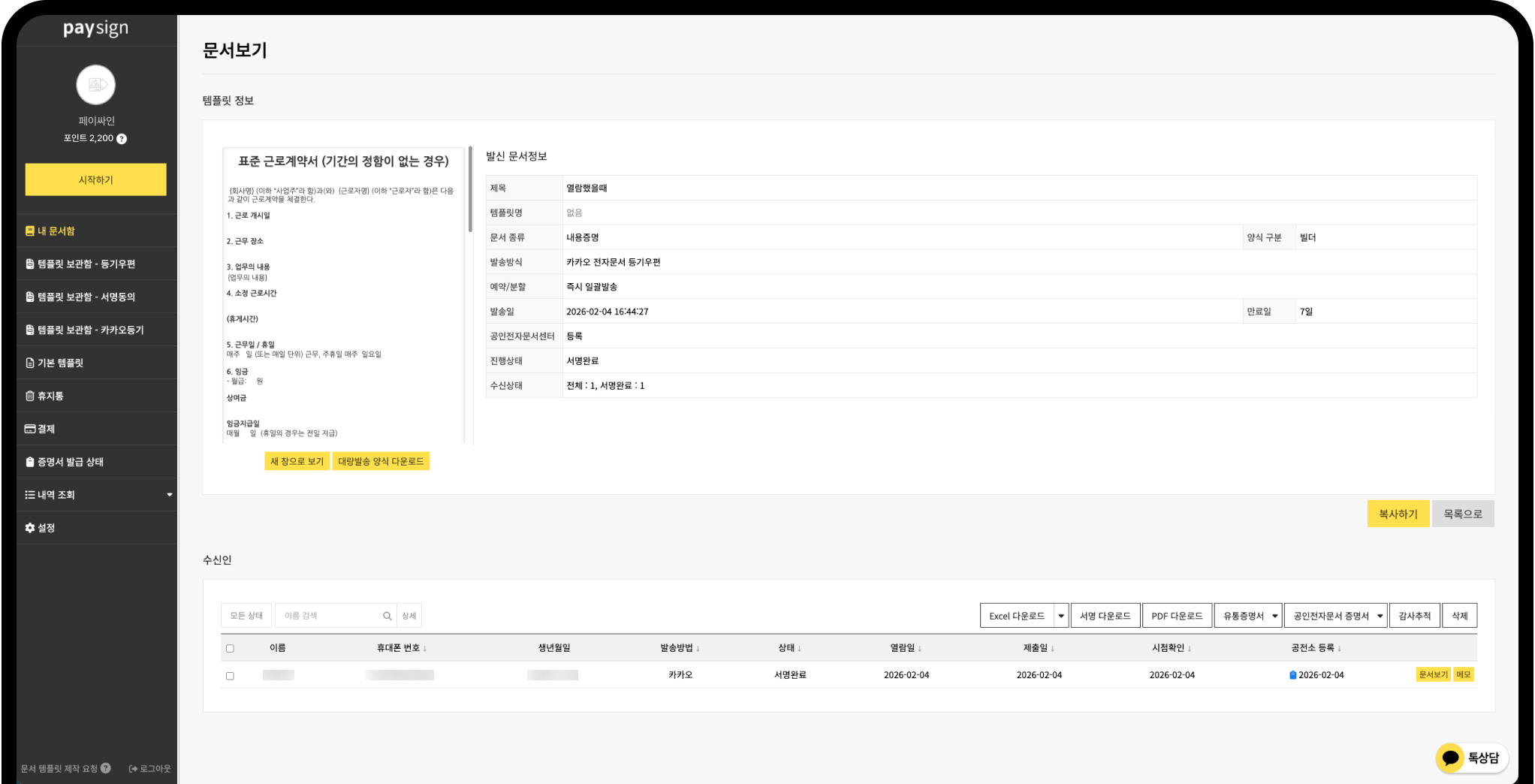Click the search magnifier icon in name search
Image resolution: width=1535 pixels, height=784 pixels.
(x=388, y=617)
